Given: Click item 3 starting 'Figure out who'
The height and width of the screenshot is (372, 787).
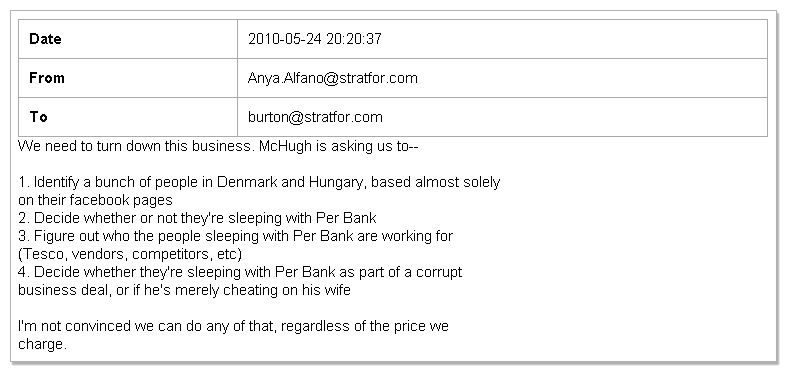Looking at the screenshot, I should tap(235, 236).
